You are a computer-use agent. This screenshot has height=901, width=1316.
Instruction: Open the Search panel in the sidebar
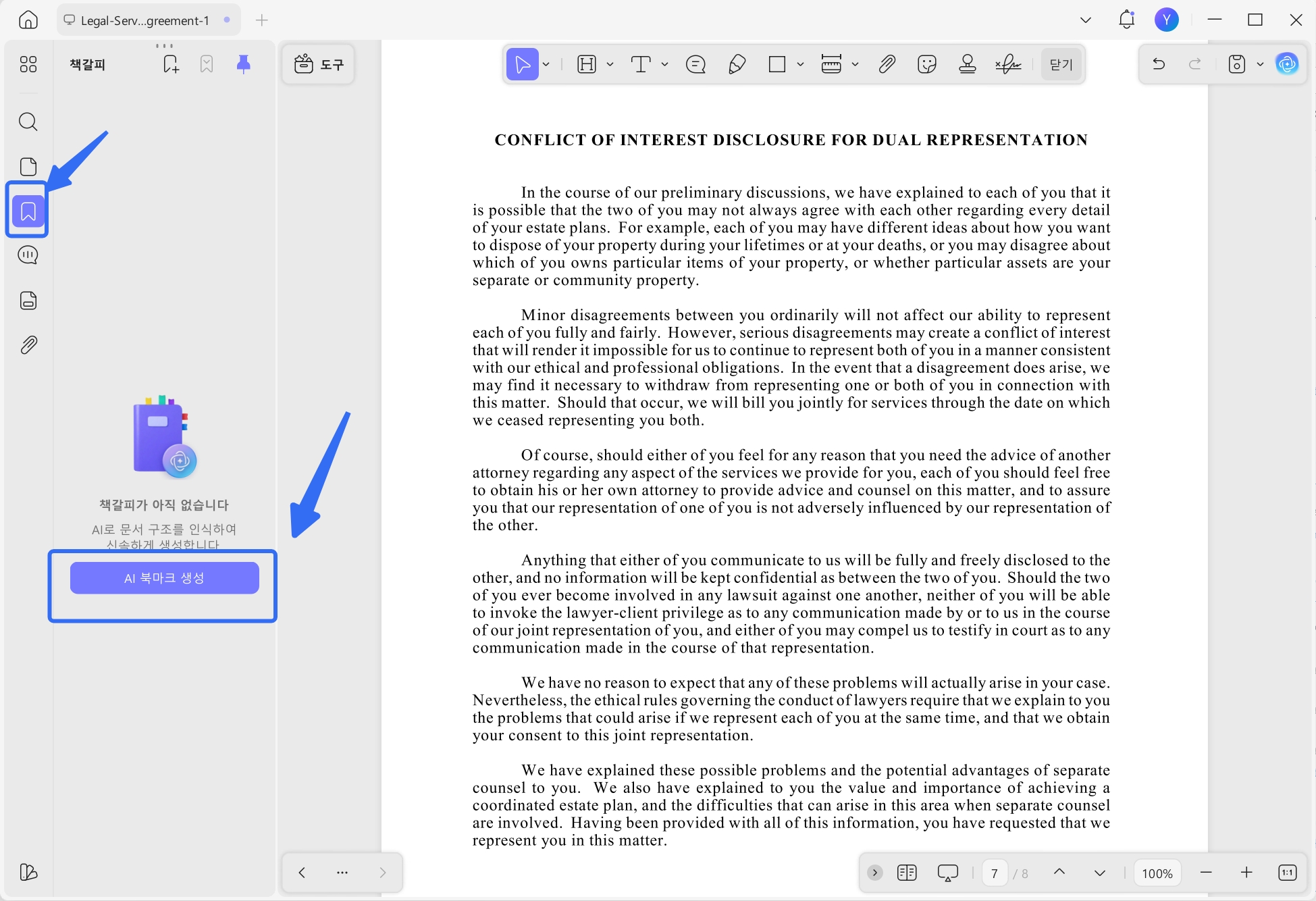pos(28,122)
